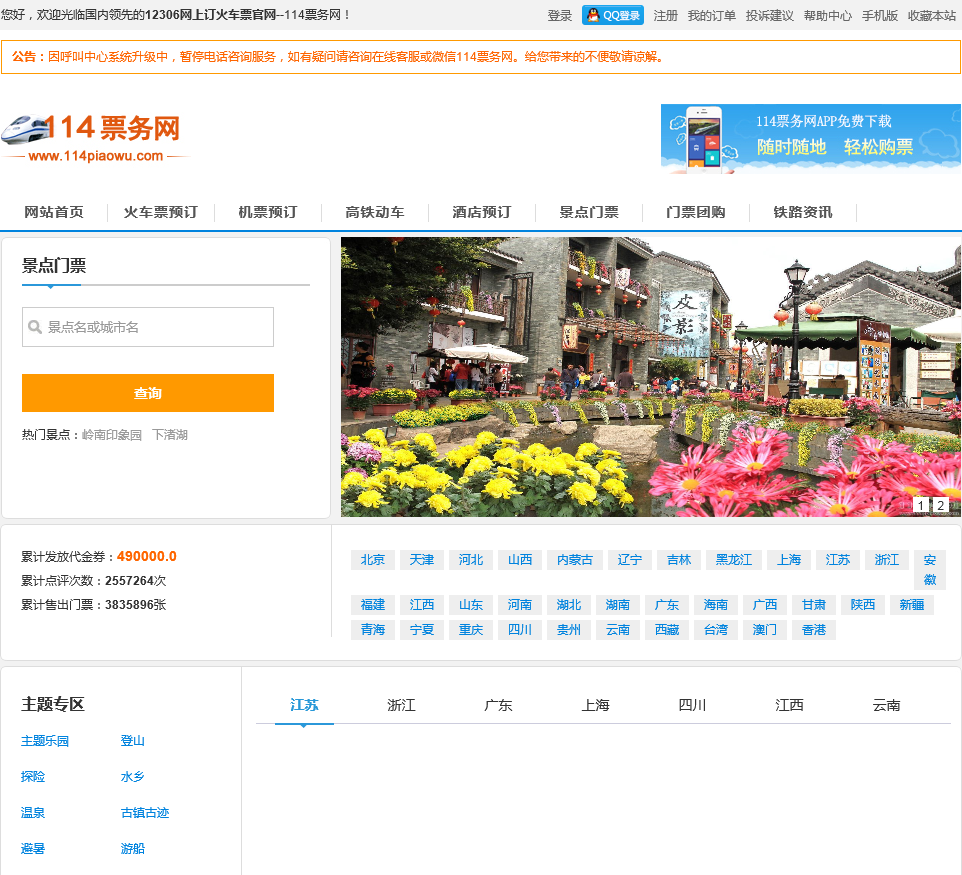This screenshot has width=962, height=875.
Task: Go to 网站首页 in navigation
Action: [54, 212]
